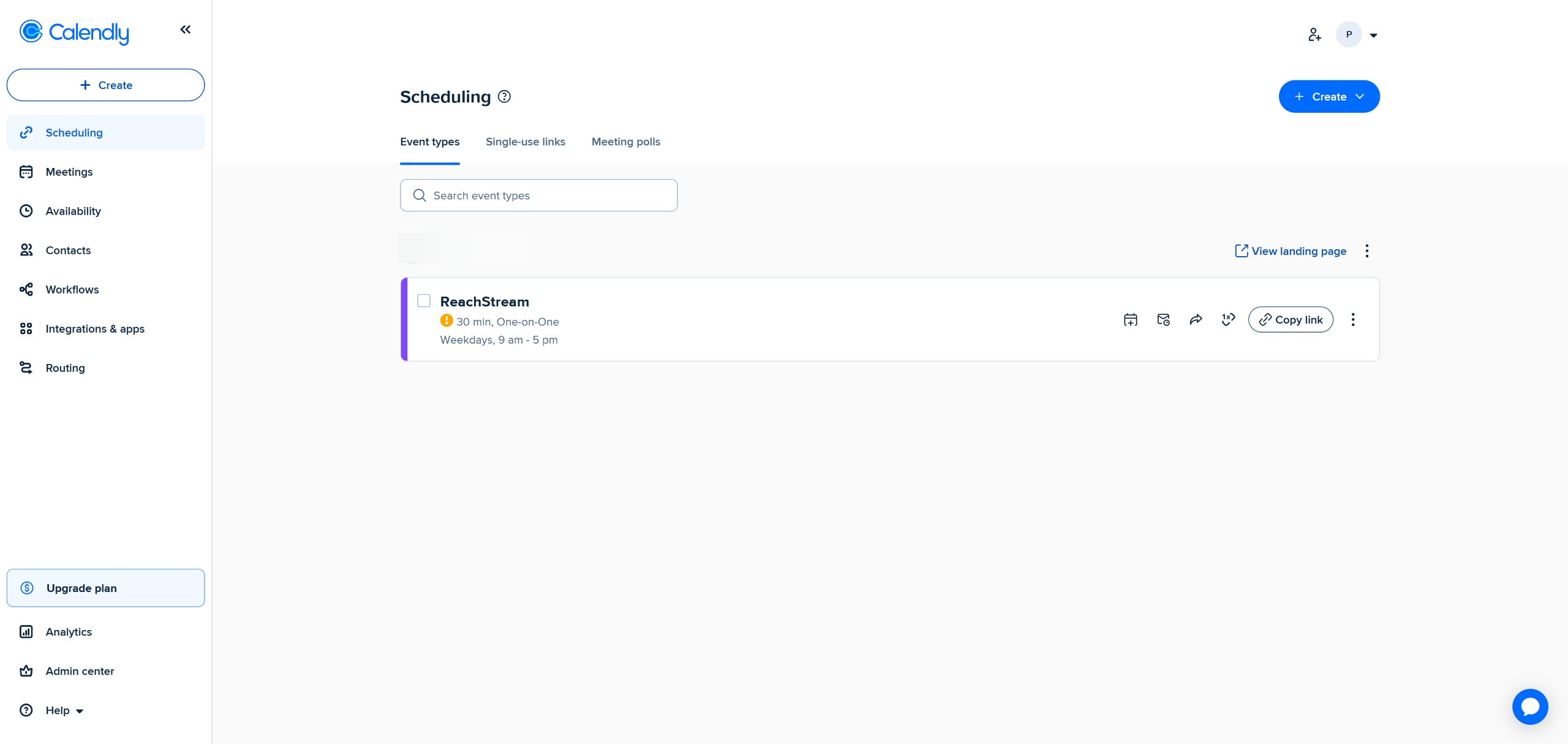Switch to Single-use links tab
Image resolution: width=1568 pixels, height=744 pixels.
coord(525,142)
